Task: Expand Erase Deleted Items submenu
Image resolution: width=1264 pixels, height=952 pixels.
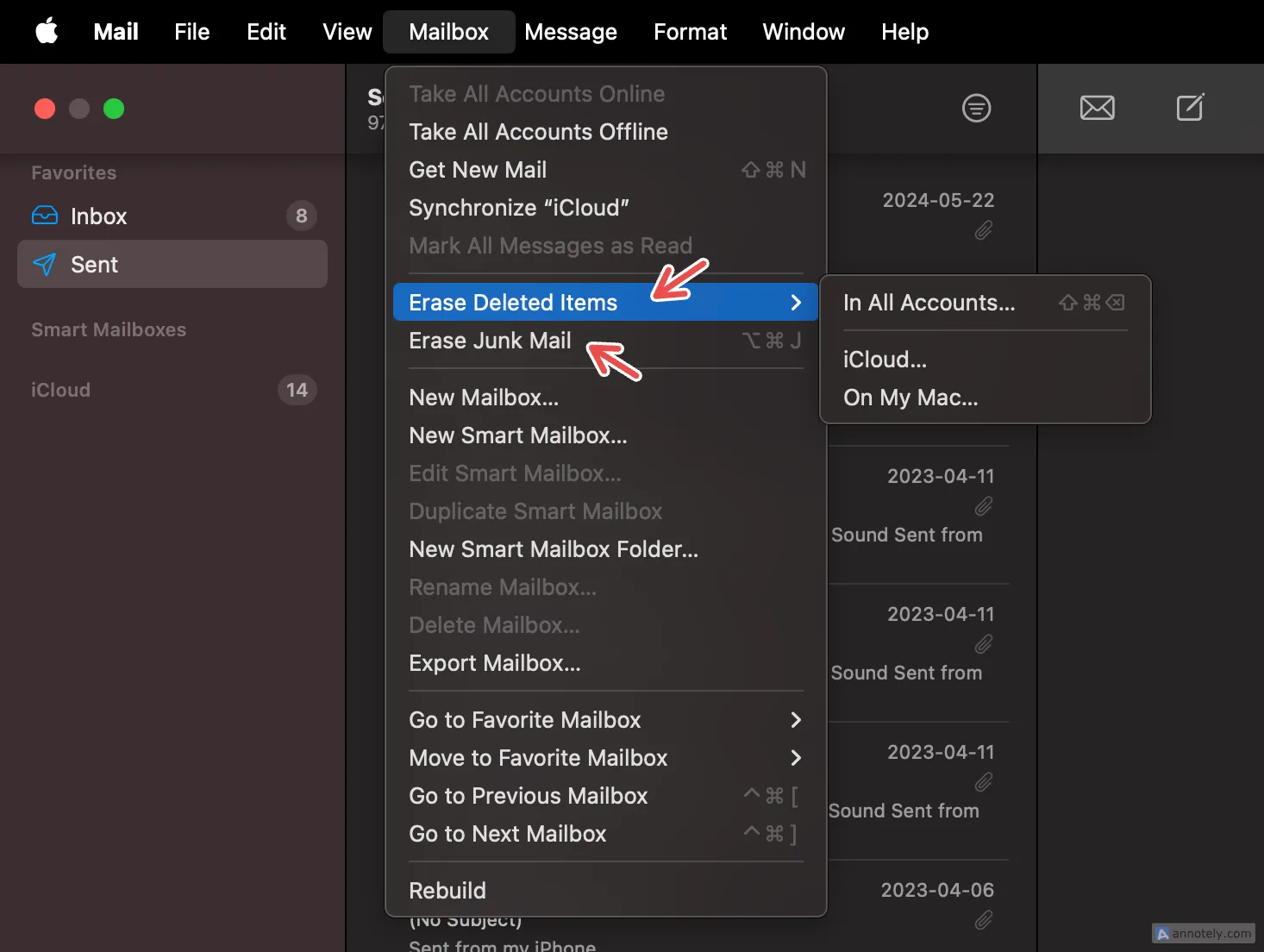Action: tap(605, 303)
